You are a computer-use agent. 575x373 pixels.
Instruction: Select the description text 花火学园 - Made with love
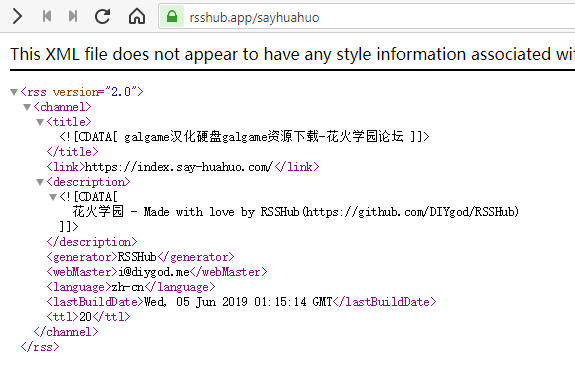click(153, 212)
